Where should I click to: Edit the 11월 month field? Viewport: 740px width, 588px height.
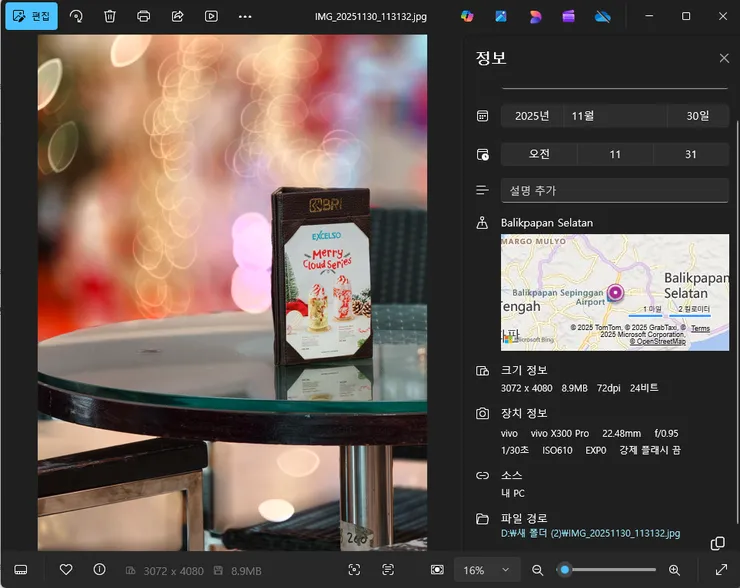(x=615, y=116)
